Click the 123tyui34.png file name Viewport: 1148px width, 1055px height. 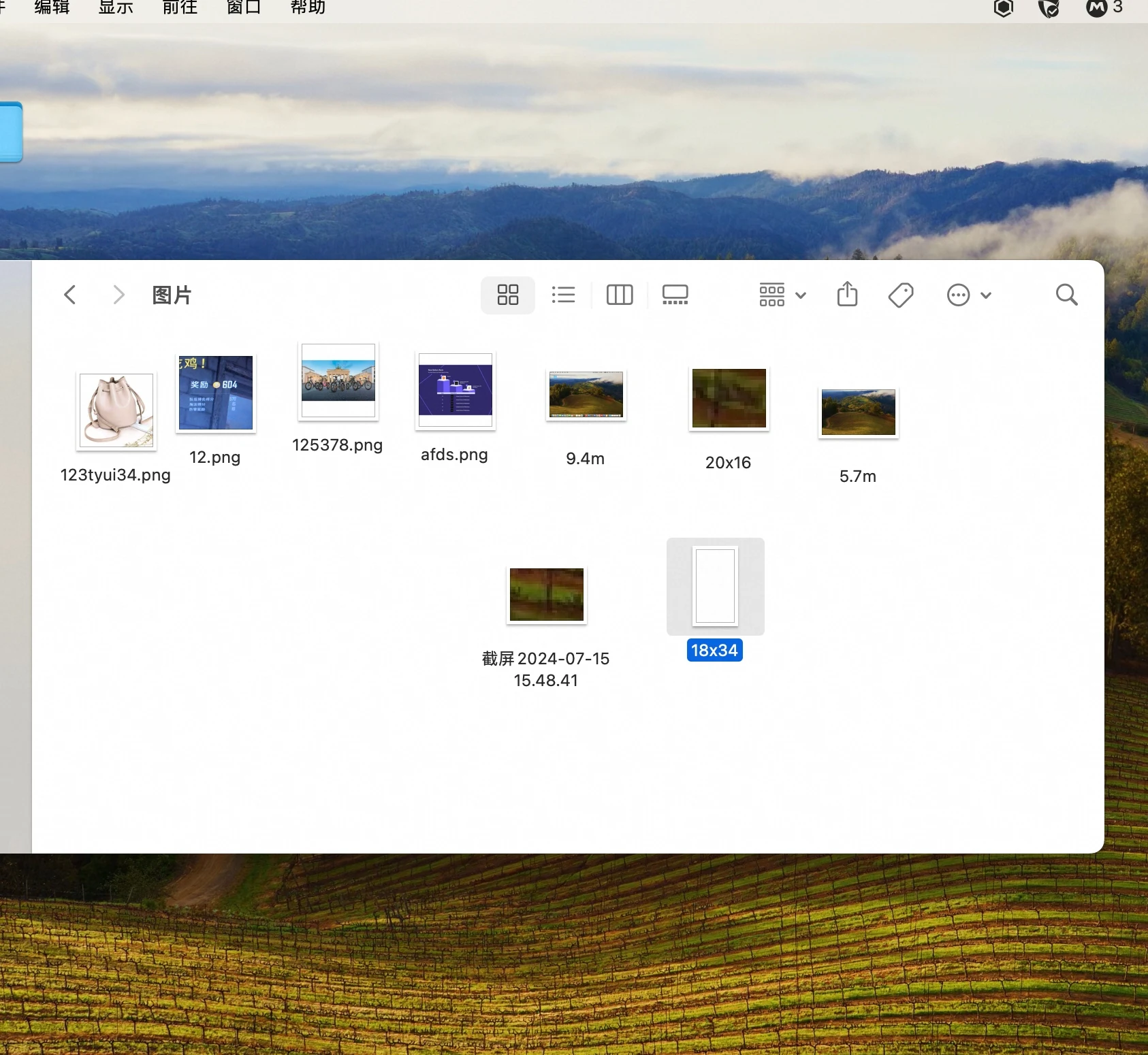(116, 474)
